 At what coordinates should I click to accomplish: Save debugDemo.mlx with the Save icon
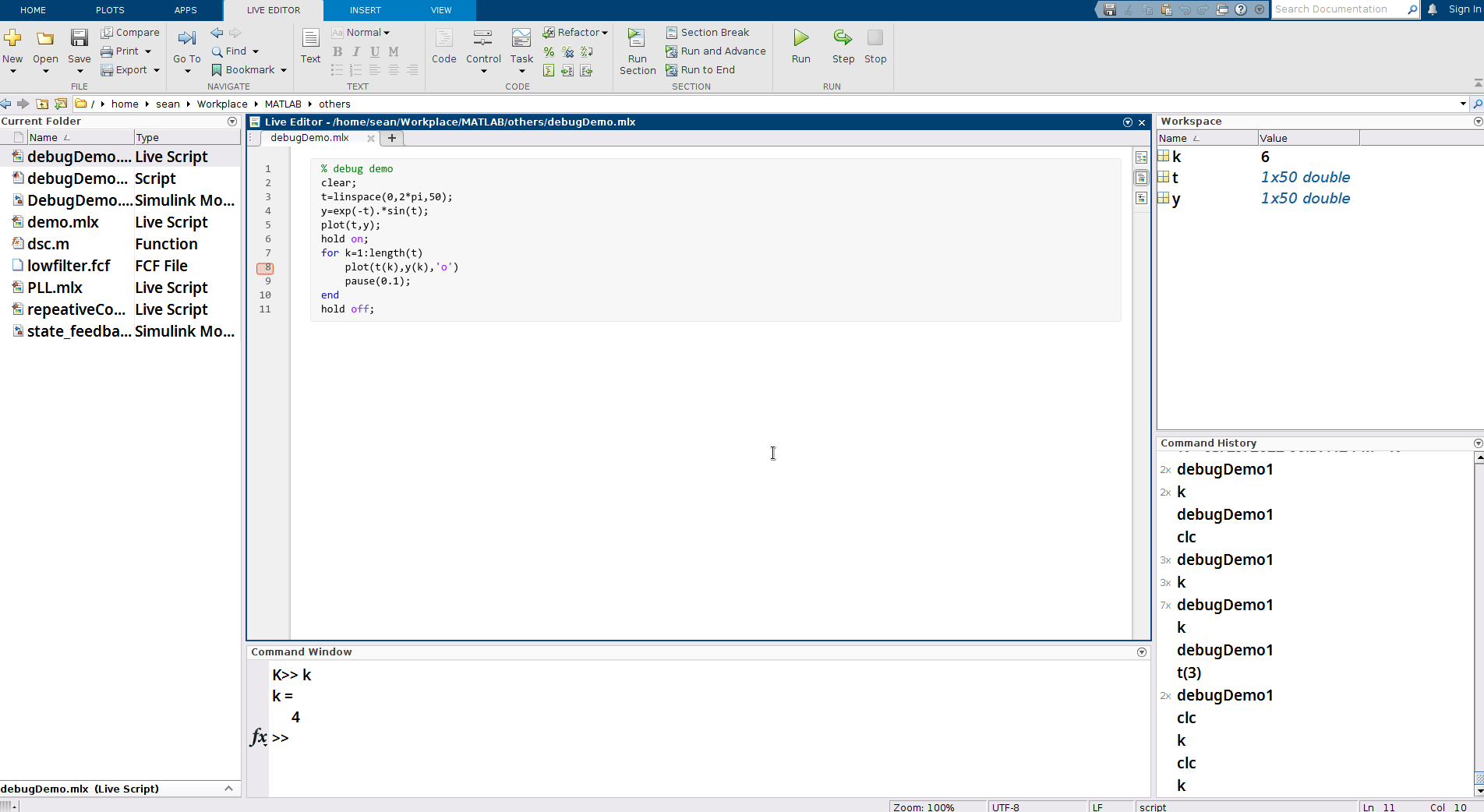(79, 37)
